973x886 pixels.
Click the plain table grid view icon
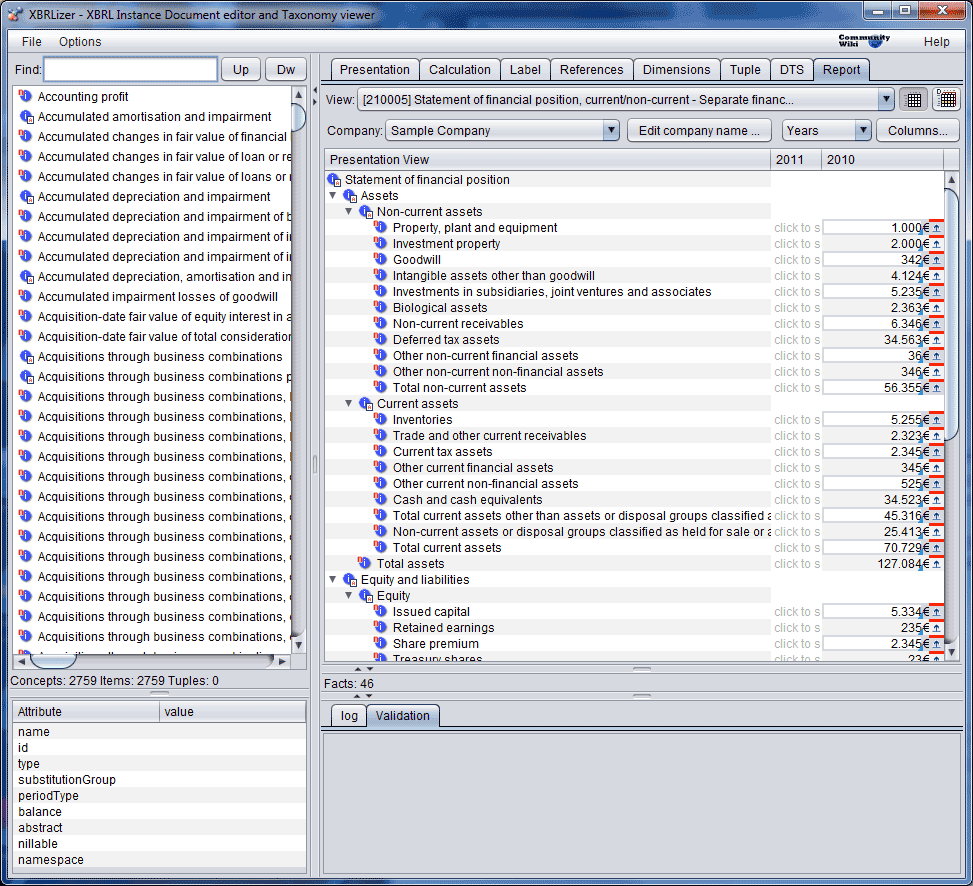[912, 99]
